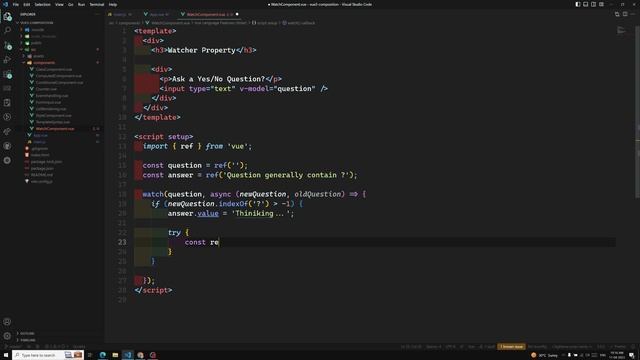The height and width of the screenshot is (360, 640).
Task: Click the taskbar clock
Action: (x=617, y=355)
